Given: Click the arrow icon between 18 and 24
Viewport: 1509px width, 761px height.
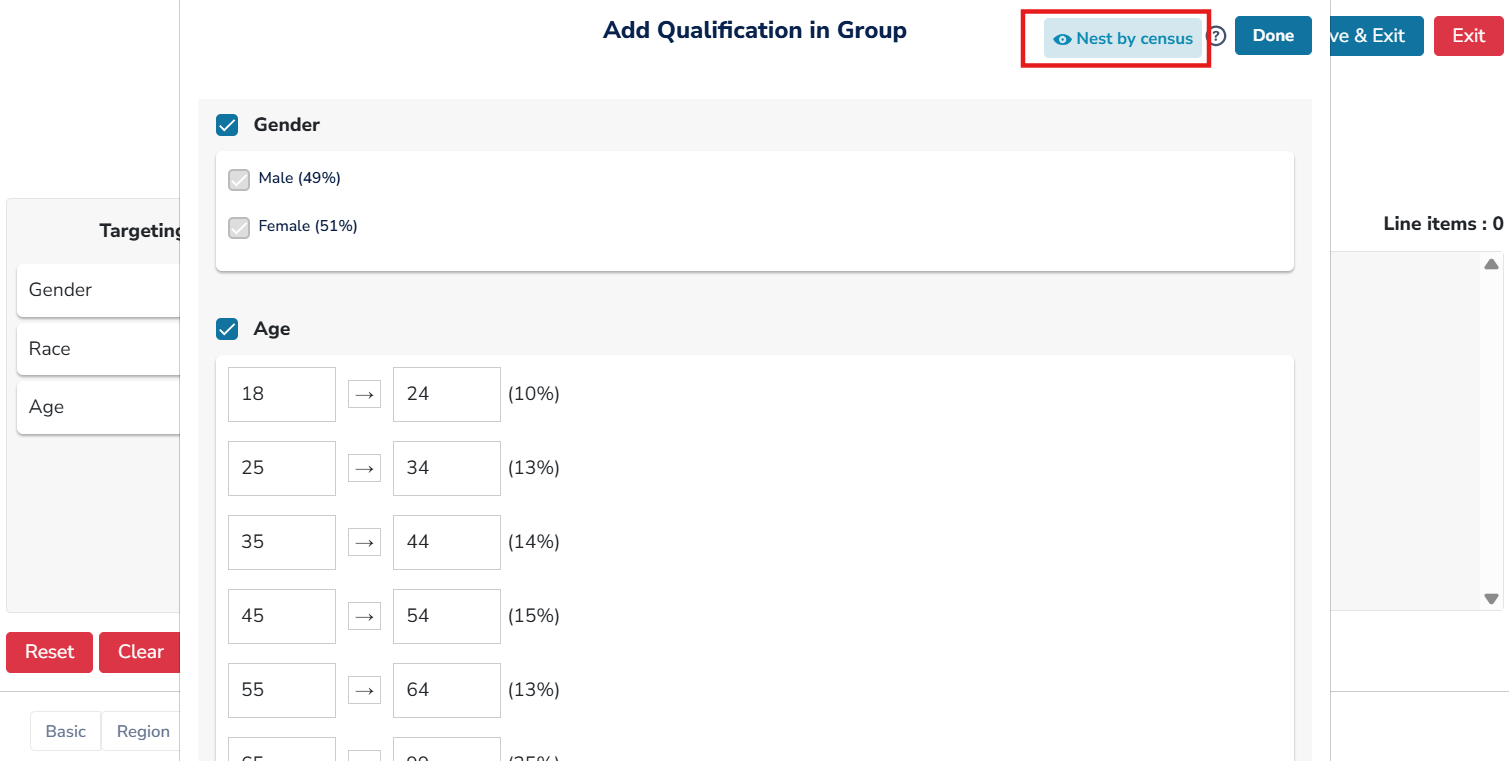Looking at the screenshot, I should pyautogui.click(x=364, y=394).
